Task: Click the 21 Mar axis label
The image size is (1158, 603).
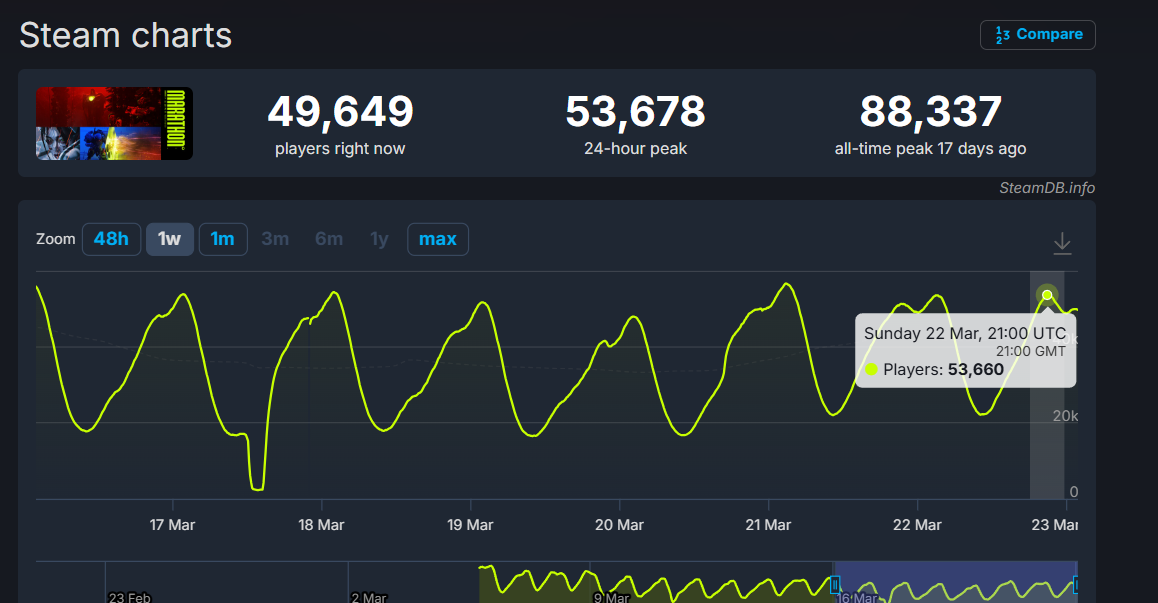Action: tap(768, 525)
